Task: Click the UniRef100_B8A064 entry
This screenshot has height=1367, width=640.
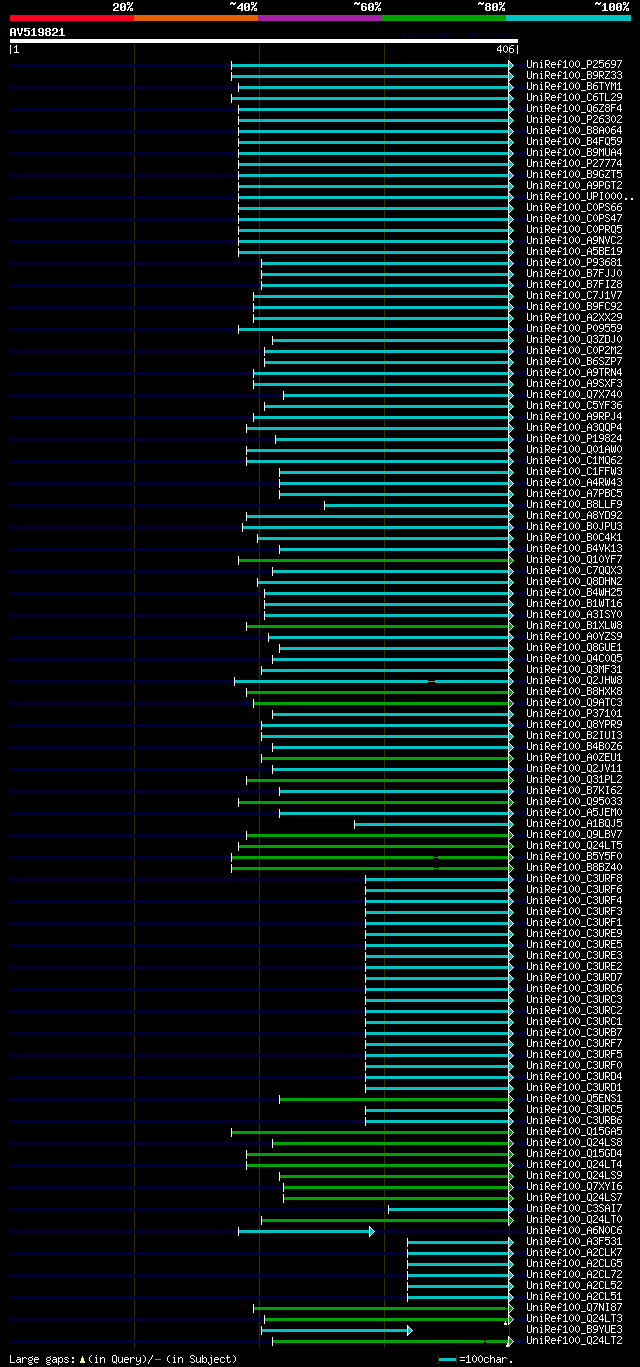Action: coord(574,131)
